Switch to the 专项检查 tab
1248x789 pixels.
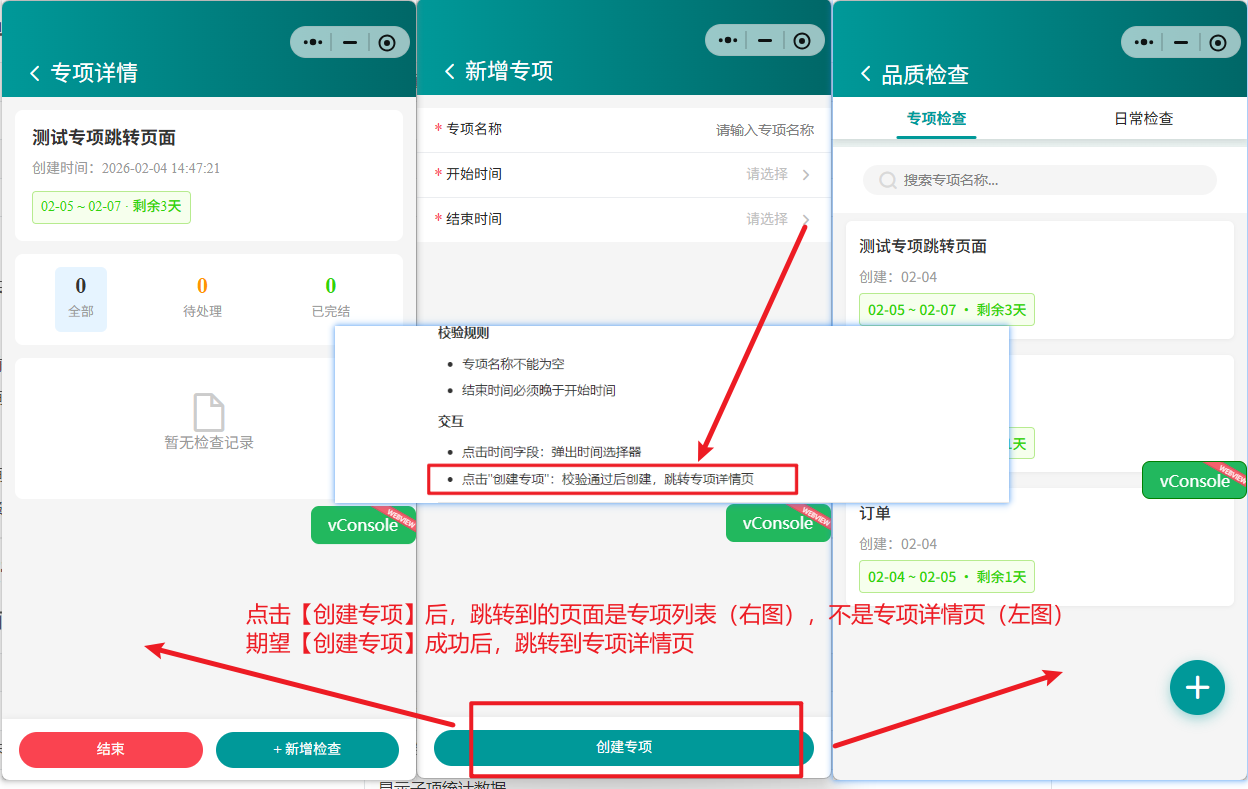click(x=936, y=118)
